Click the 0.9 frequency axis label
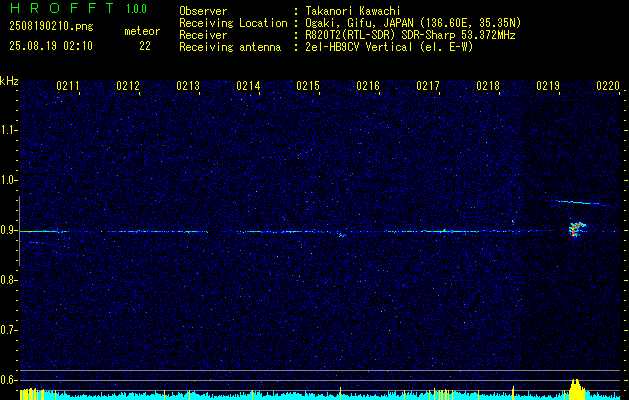The width and height of the screenshot is (629, 400). pos(8,230)
